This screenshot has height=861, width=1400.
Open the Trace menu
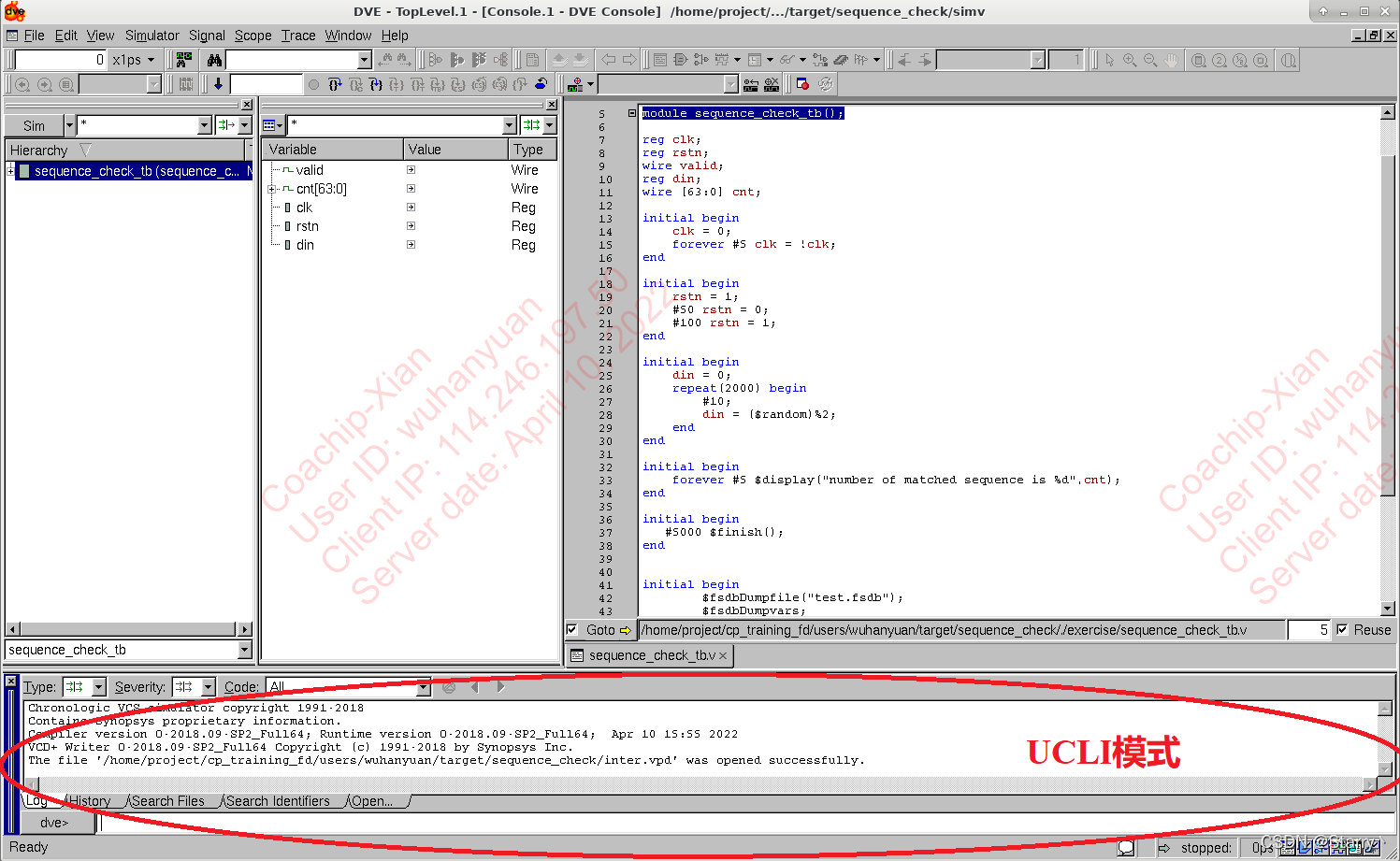298,36
